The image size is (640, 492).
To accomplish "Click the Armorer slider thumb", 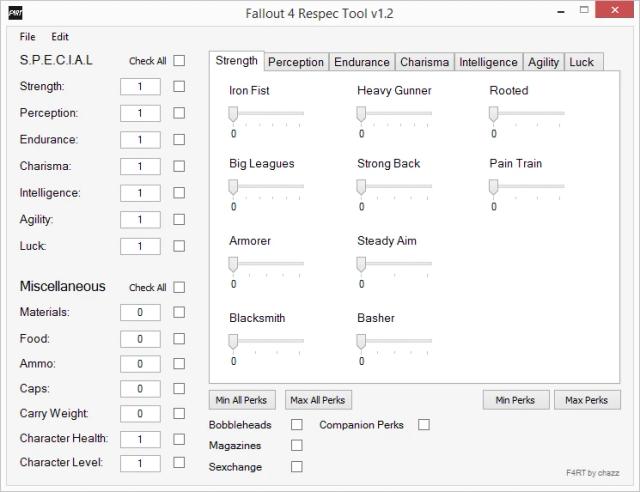I will point(233,264).
